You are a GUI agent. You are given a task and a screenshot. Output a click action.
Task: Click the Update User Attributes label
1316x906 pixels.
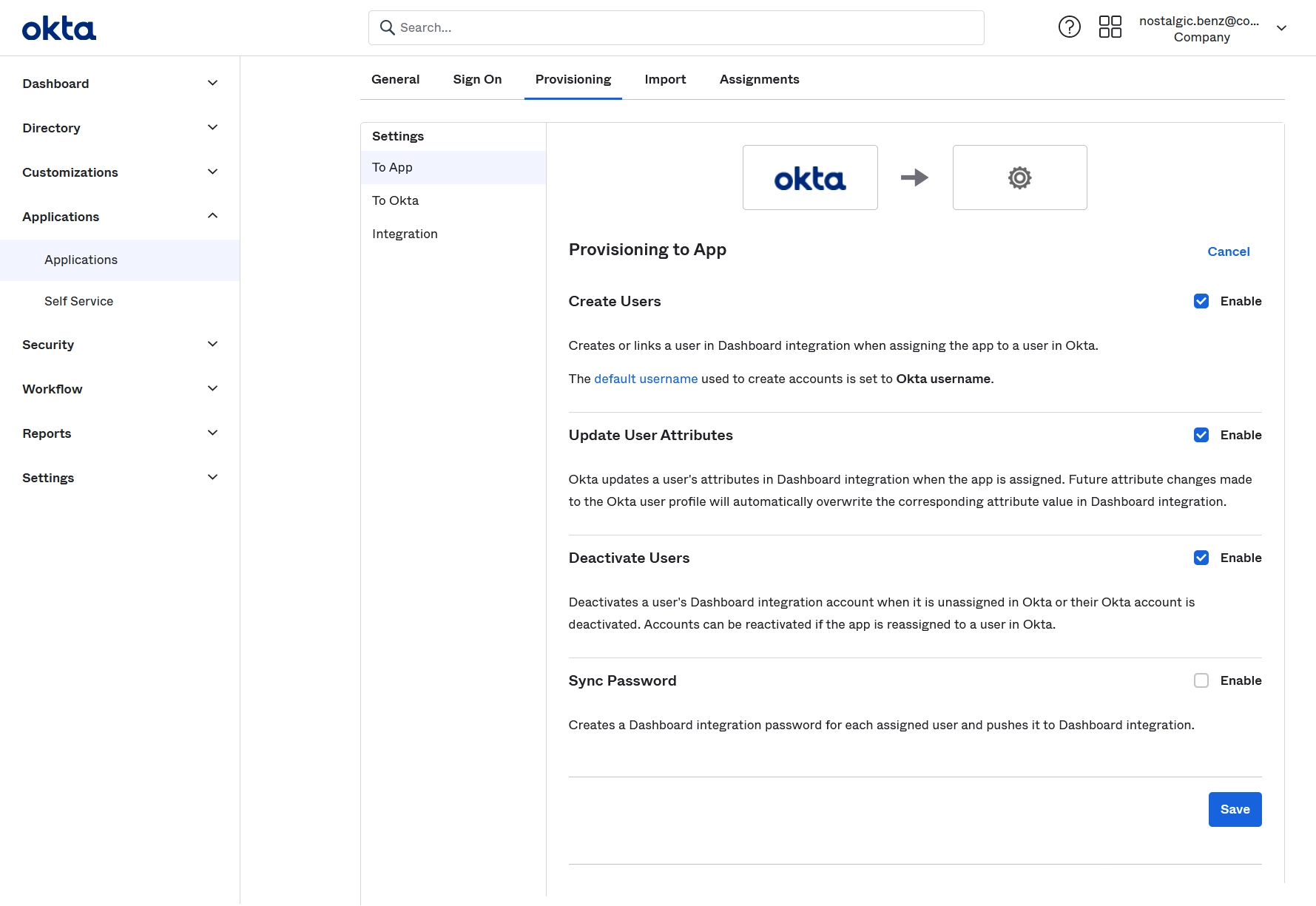click(x=650, y=435)
